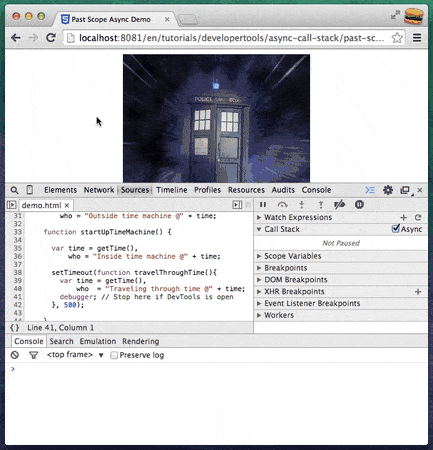Show the file navigator pane icon

point(11,205)
